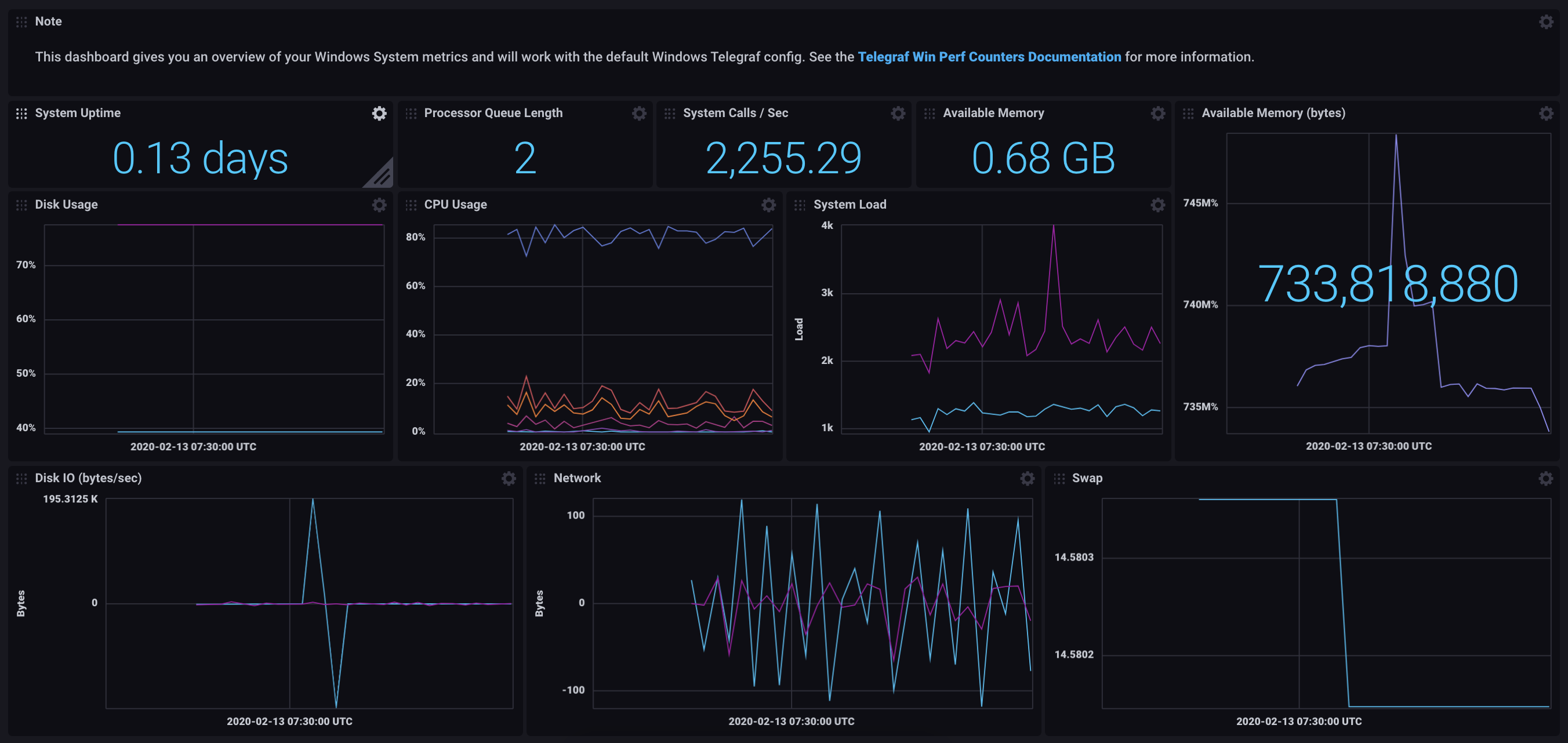Click the 0.13 days uptime value
The height and width of the screenshot is (743, 1568).
[200, 158]
